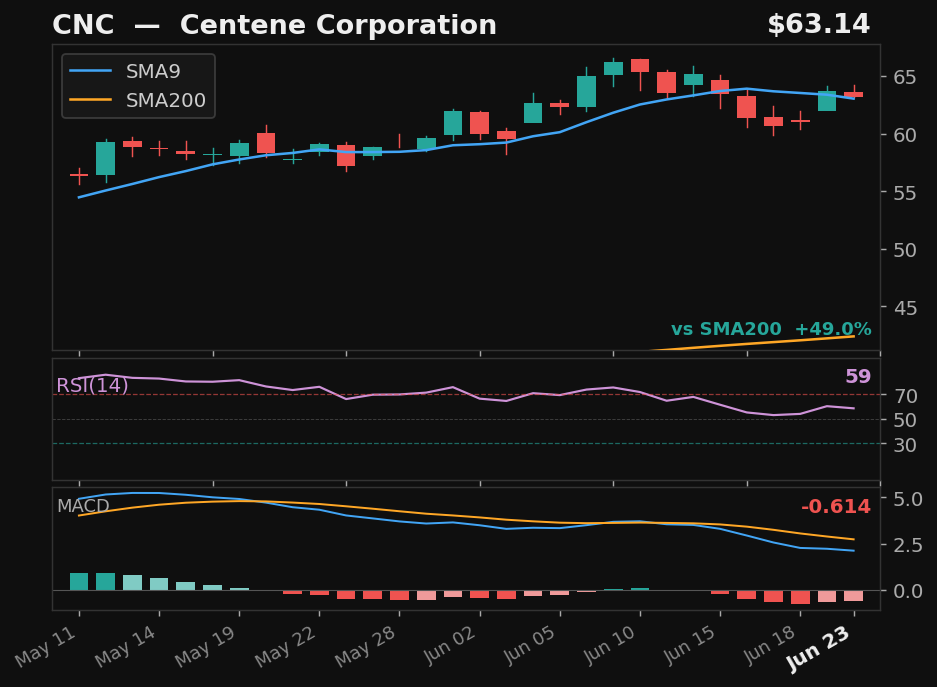Click the CNC — Centene Corporation title
The image size is (937, 687).
pos(274,25)
